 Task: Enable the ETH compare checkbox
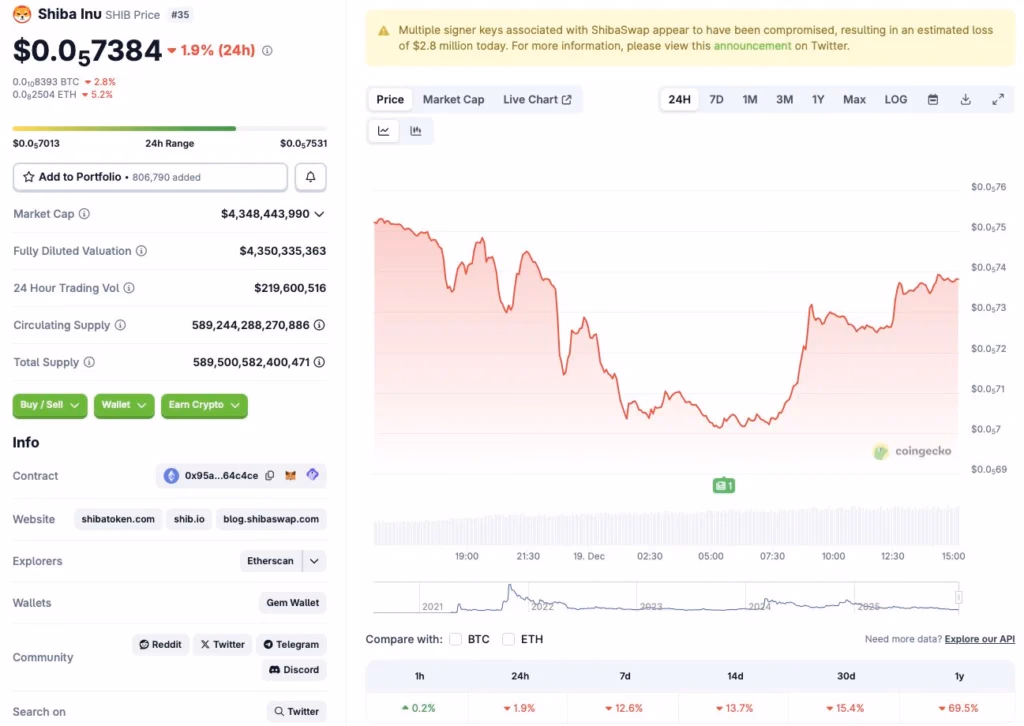tap(509, 639)
